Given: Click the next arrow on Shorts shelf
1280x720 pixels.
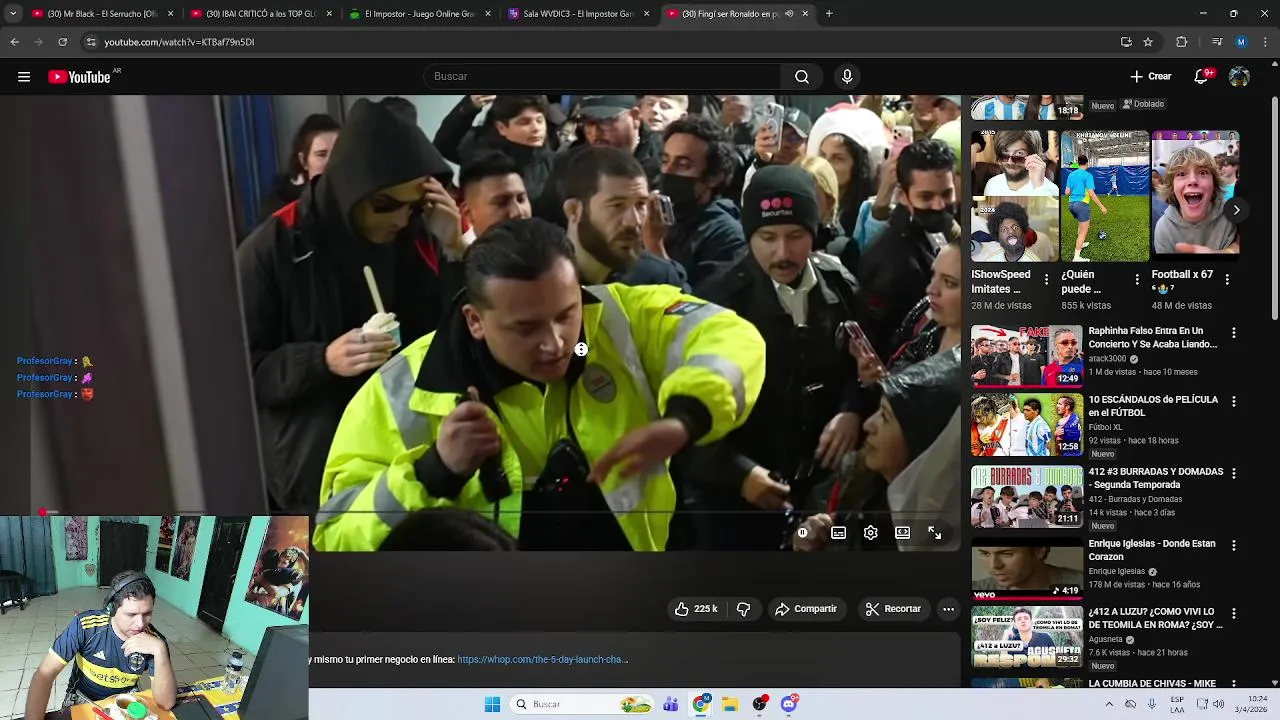Looking at the screenshot, I should tap(1236, 210).
